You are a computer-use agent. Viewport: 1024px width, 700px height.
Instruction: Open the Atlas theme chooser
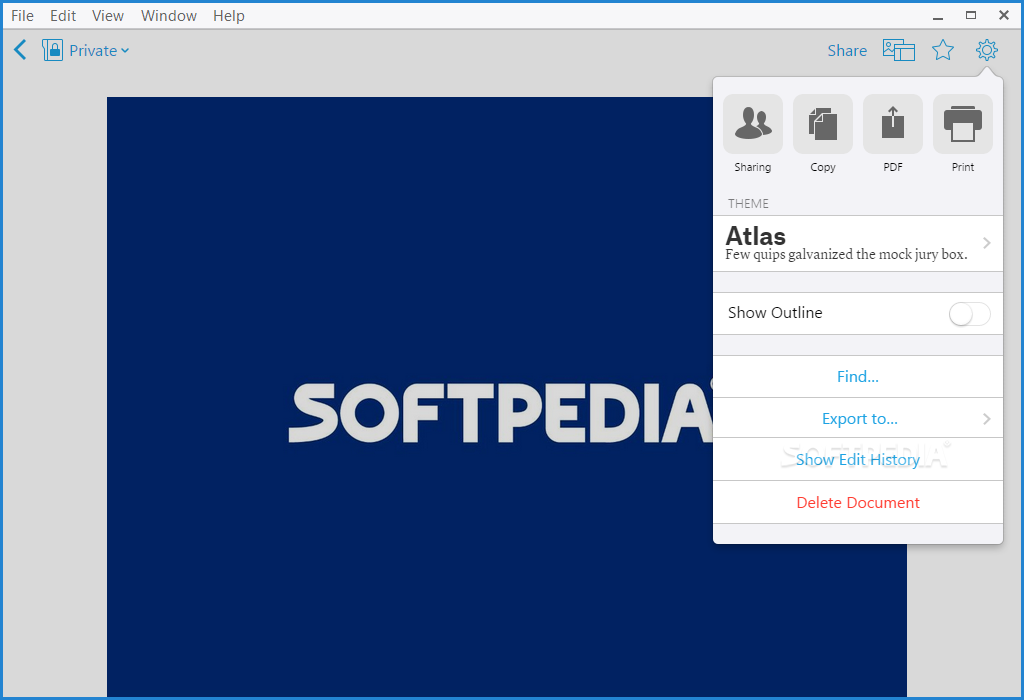(857, 243)
